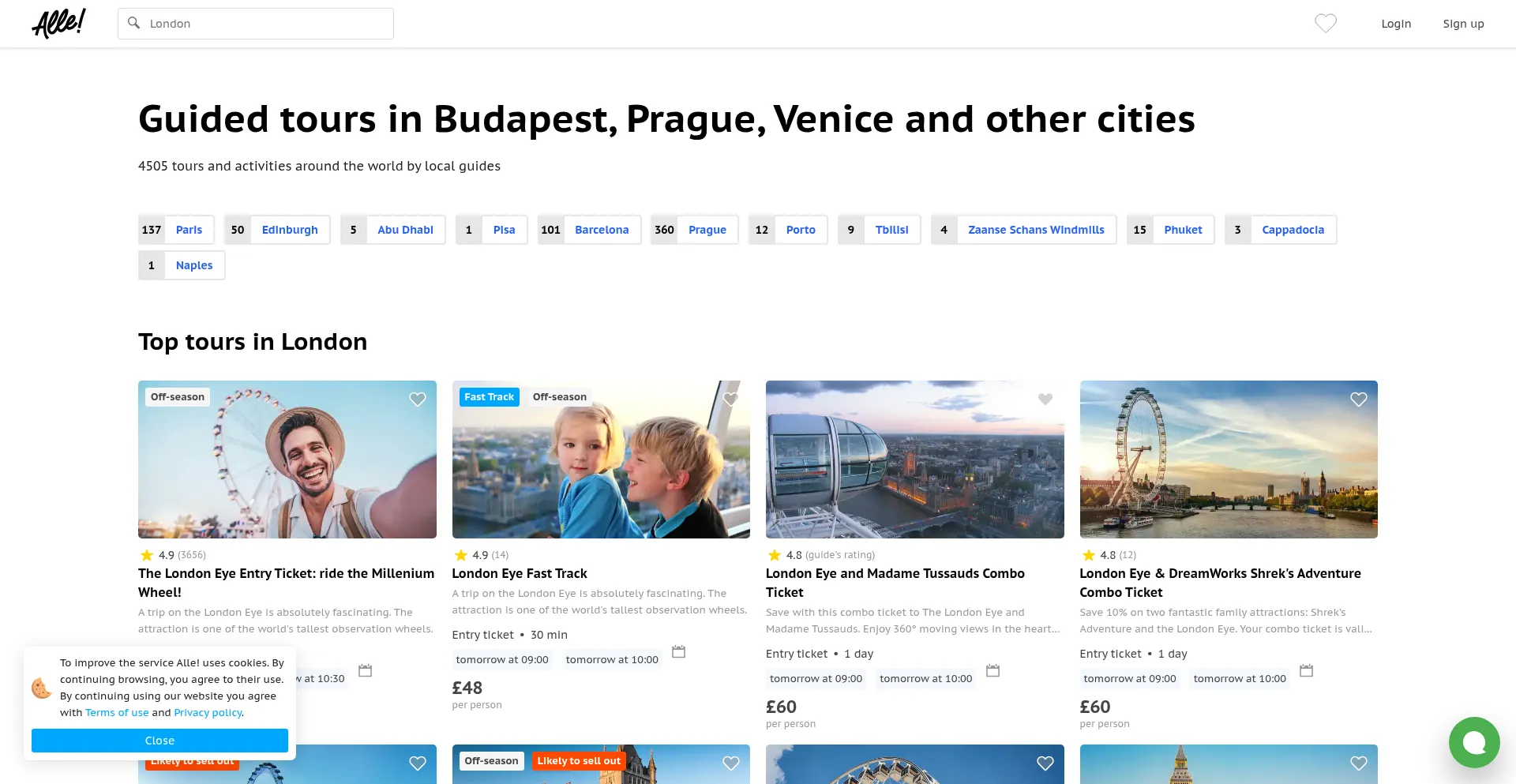The width and height of the screenshot is (1516, 784).
Task: Select the Naples city tag
Action: click(x=182, y=265)
